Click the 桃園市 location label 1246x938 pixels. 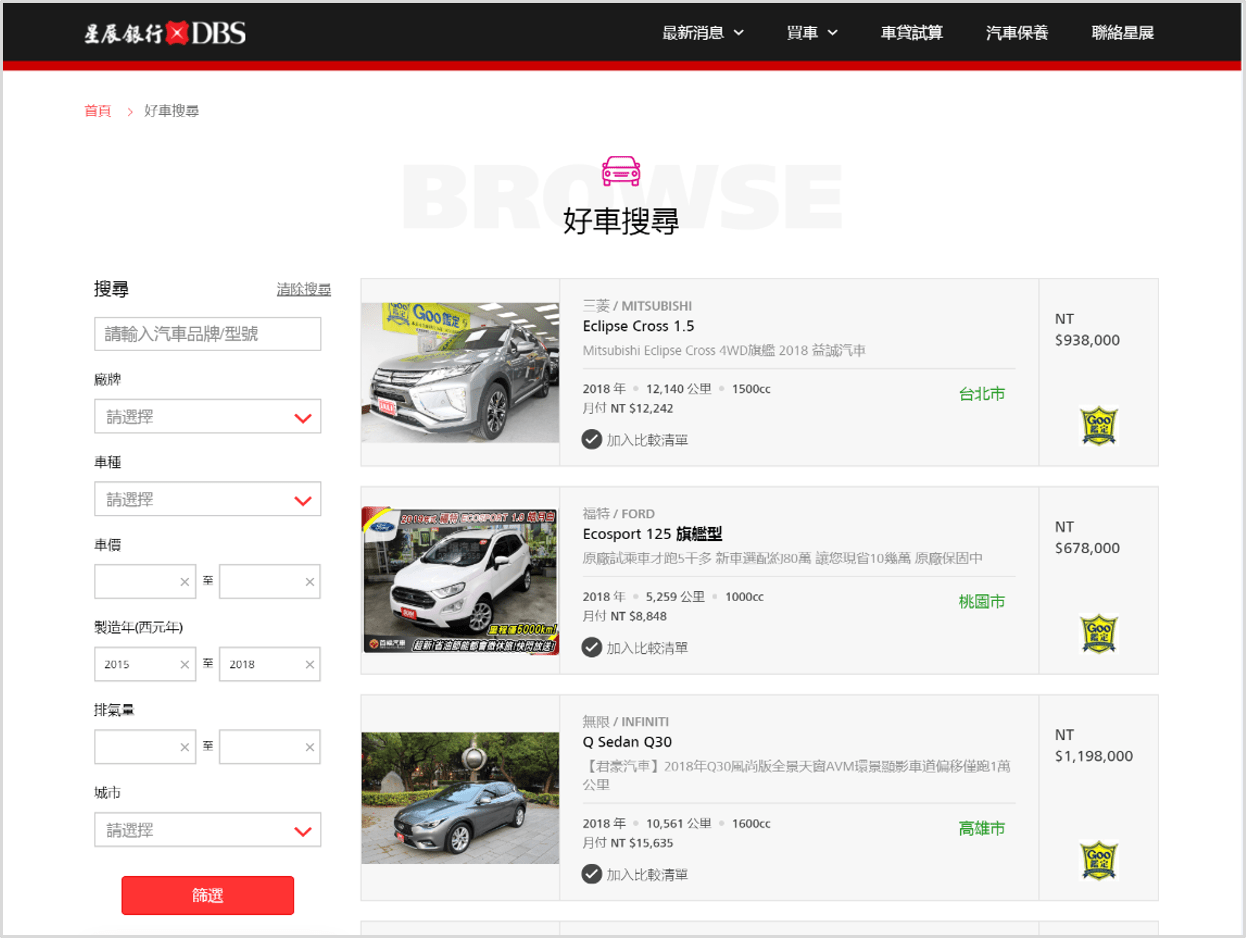pos(982,602)
